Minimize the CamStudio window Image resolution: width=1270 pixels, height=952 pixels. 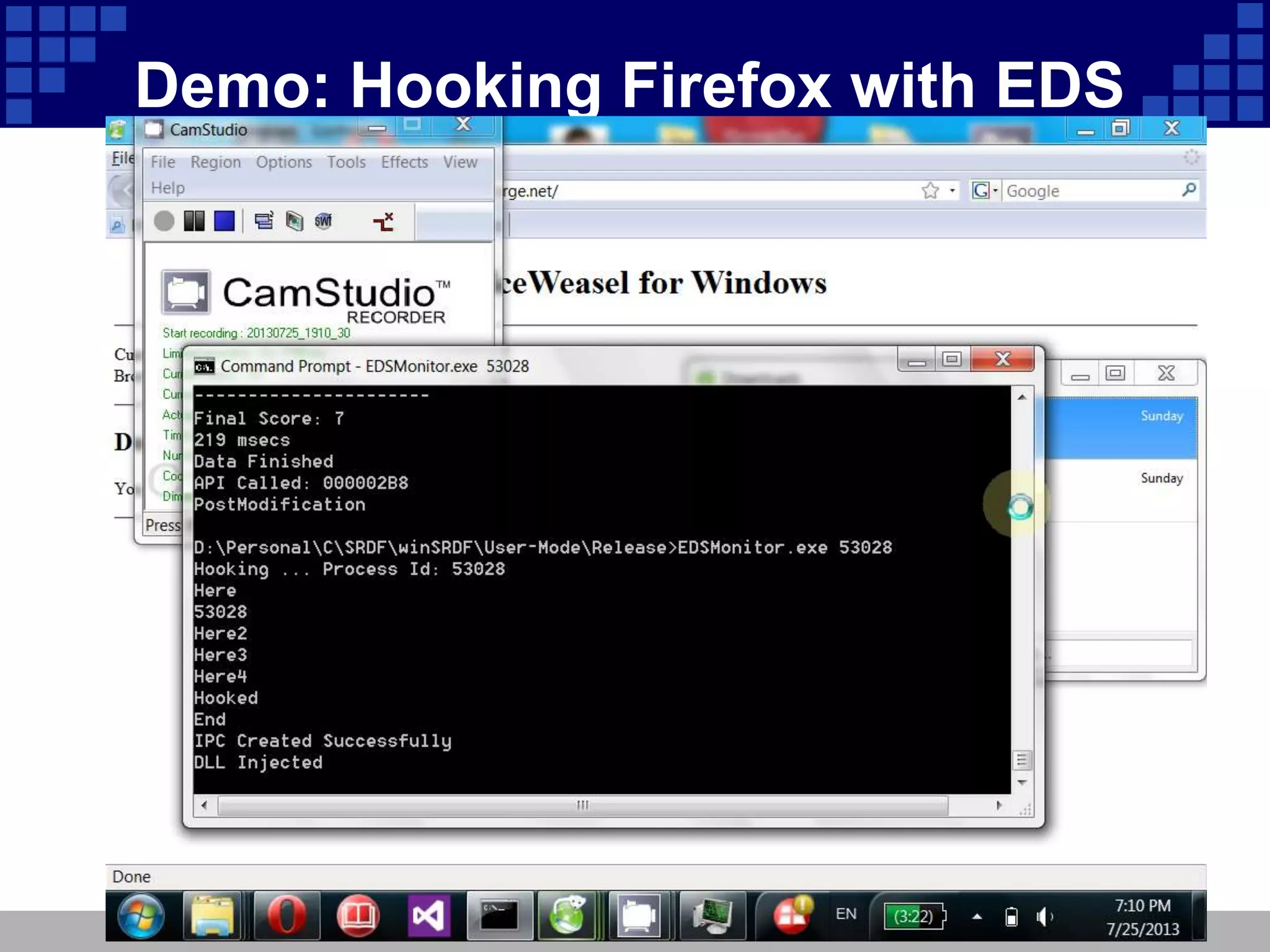coord(376,128)
